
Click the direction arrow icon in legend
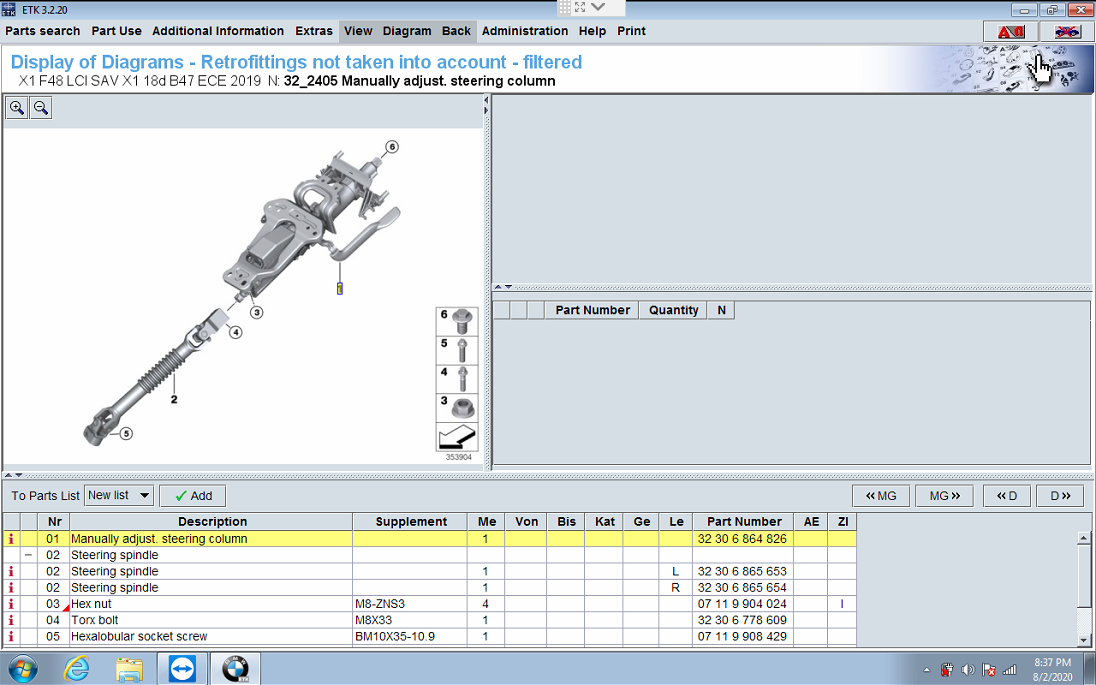(457, 438)
